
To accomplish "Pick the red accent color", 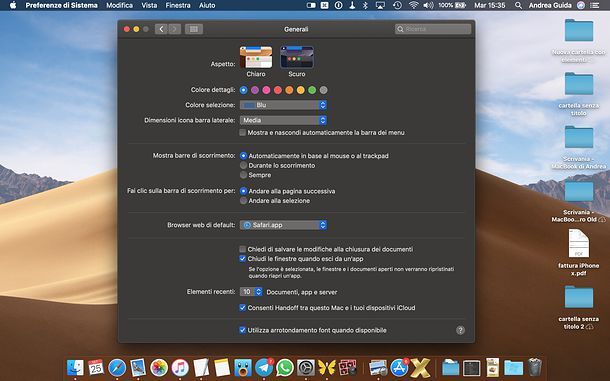I will (278, 90).
